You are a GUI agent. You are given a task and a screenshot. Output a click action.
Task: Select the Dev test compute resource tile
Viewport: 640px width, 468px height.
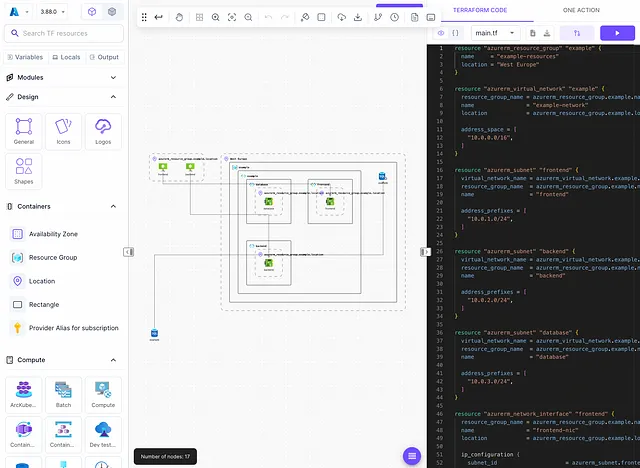click(103, 434)
